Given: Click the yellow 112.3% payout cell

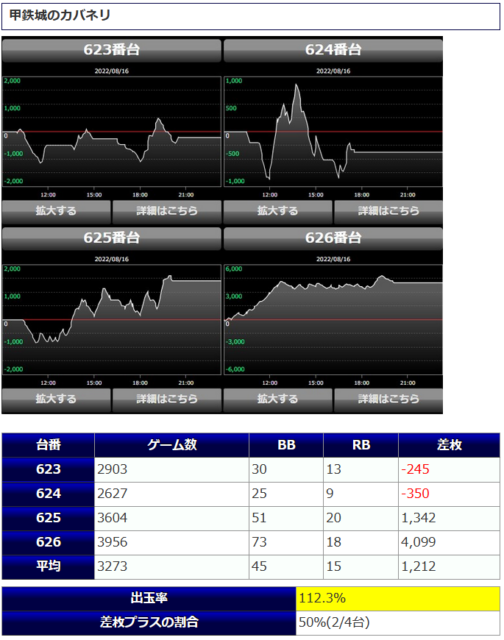Looking at the screenshot, I should coord(398,598).
